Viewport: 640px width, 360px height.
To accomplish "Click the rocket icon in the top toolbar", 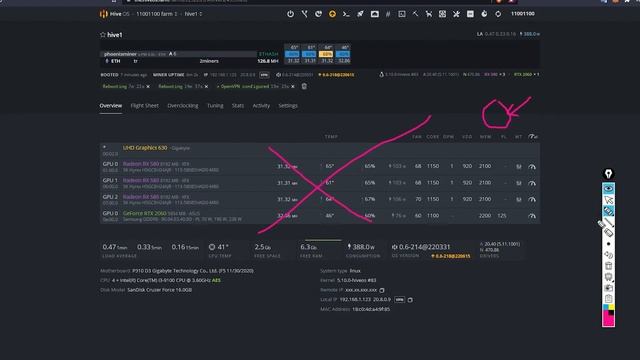I will [x=360, y=14].
